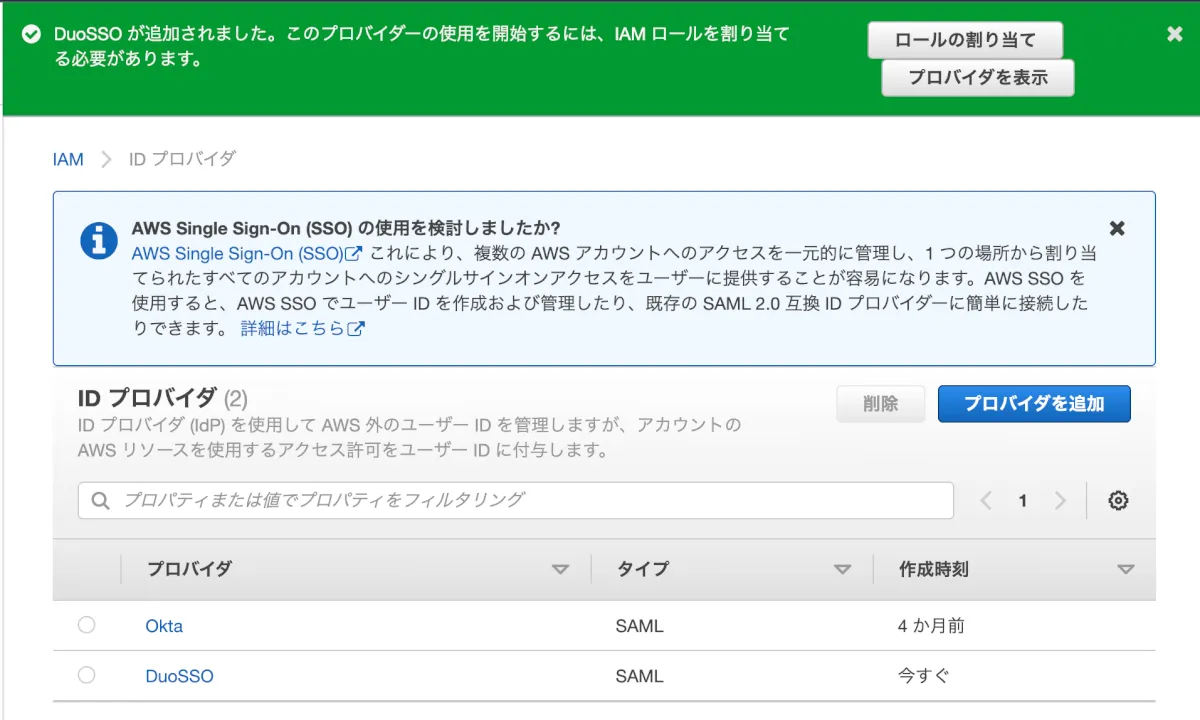
Task: Navigate to IAM breadcrumb
Action: (x=68, y=159)
